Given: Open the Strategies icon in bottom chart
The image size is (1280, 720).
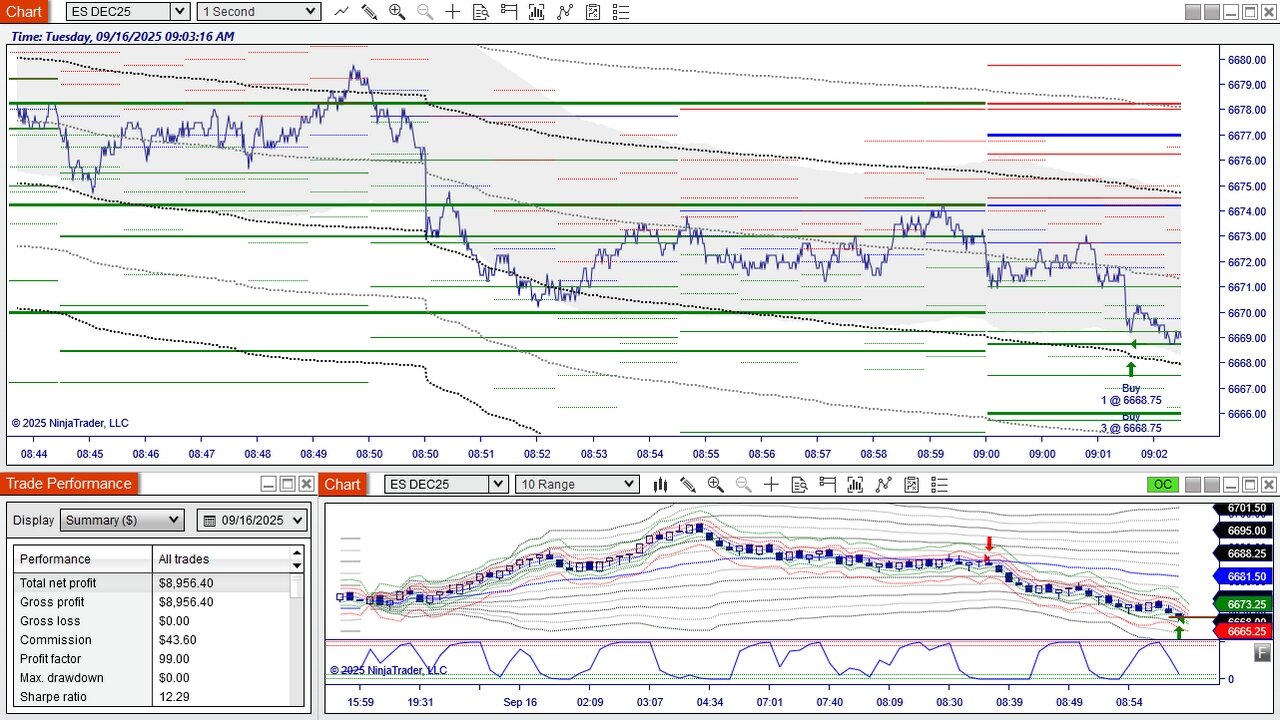Looking at the screenshot, I should [x=911, y=485].
